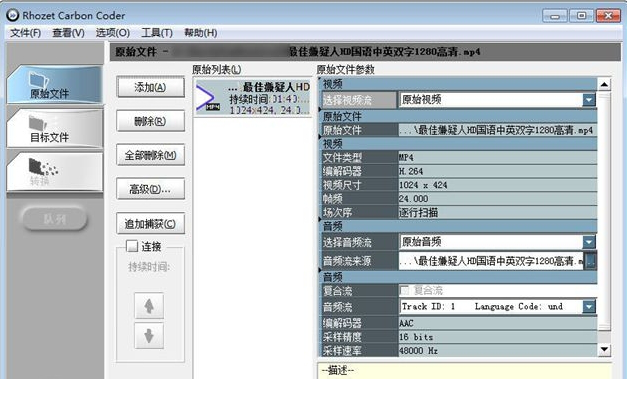The image size is (627, 394).
Task: Select the 最佳嫌疑人HD item in source list
Action: pyautogui.click(x=253, y=98)
